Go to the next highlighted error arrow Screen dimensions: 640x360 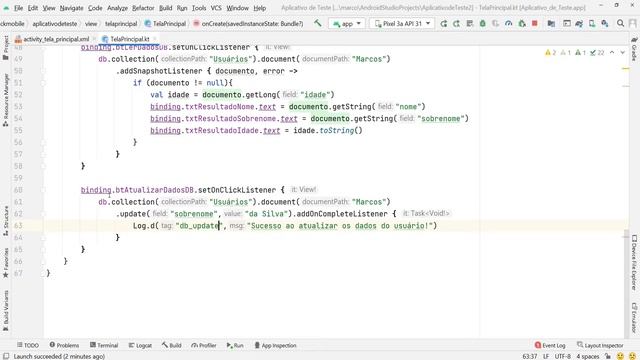pyautogui.click(x=622, y=53)
